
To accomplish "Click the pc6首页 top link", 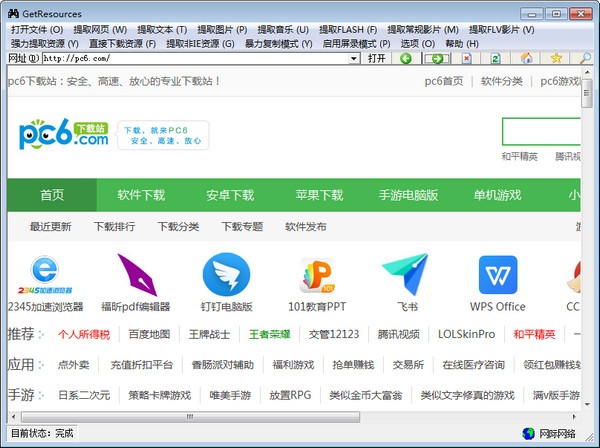I will point(444,81).
